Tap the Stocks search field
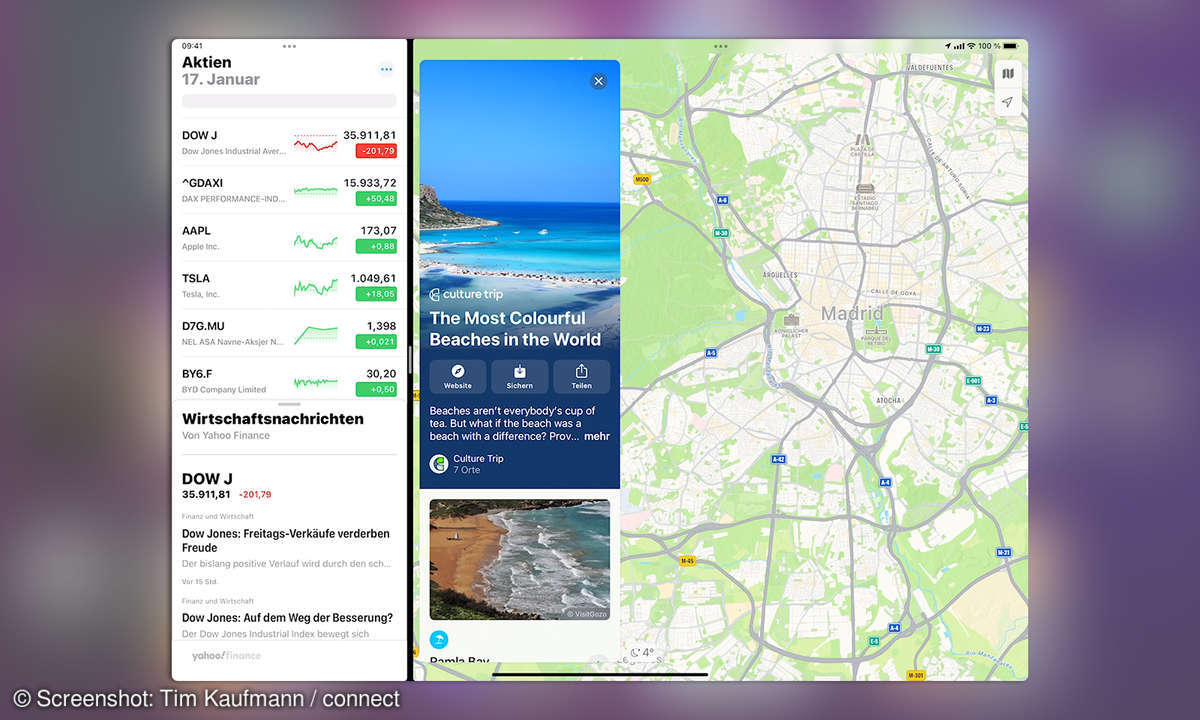Viewport: 1200px width, 720px height. 289,101
